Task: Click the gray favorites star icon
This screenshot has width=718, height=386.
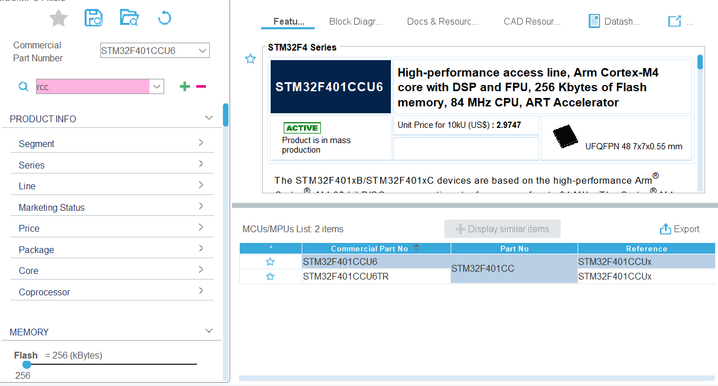Action: pos(59,18)
